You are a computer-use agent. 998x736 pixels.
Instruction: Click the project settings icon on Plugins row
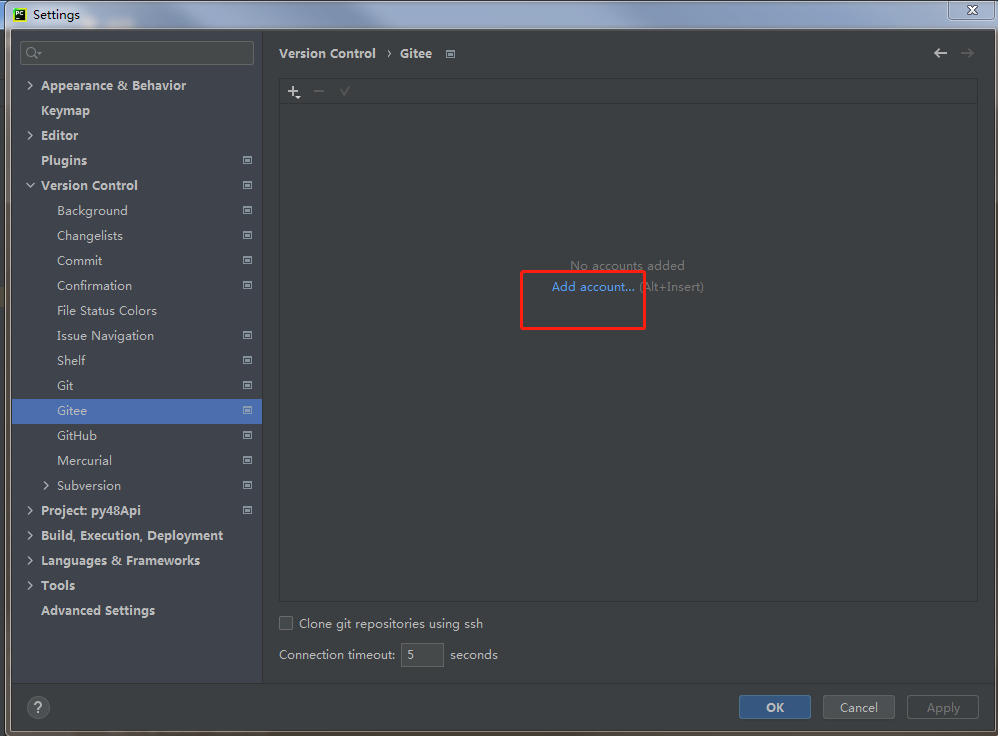tap(248, 160)
